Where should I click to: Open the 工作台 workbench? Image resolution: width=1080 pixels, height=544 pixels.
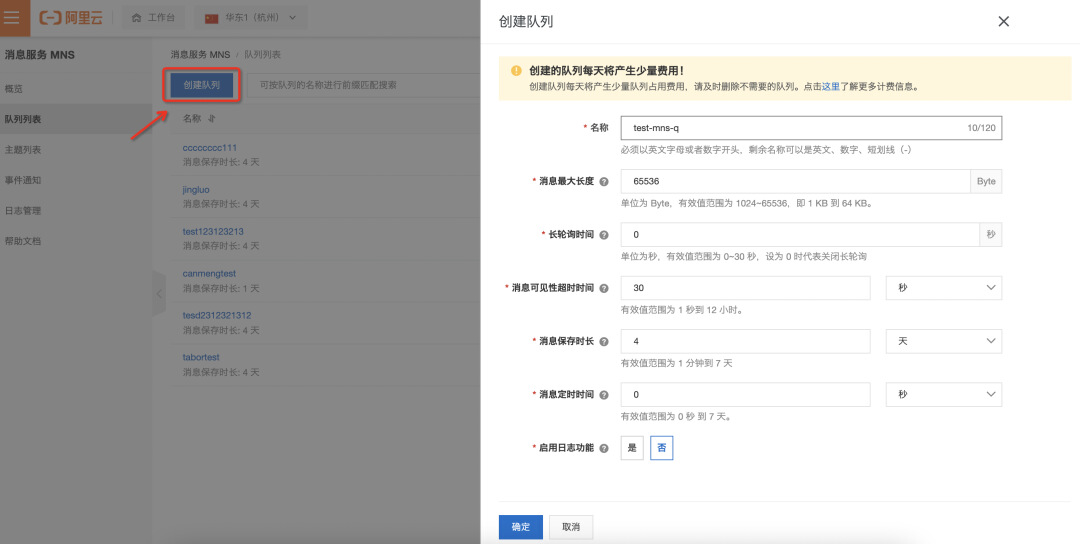coord(153,18)
